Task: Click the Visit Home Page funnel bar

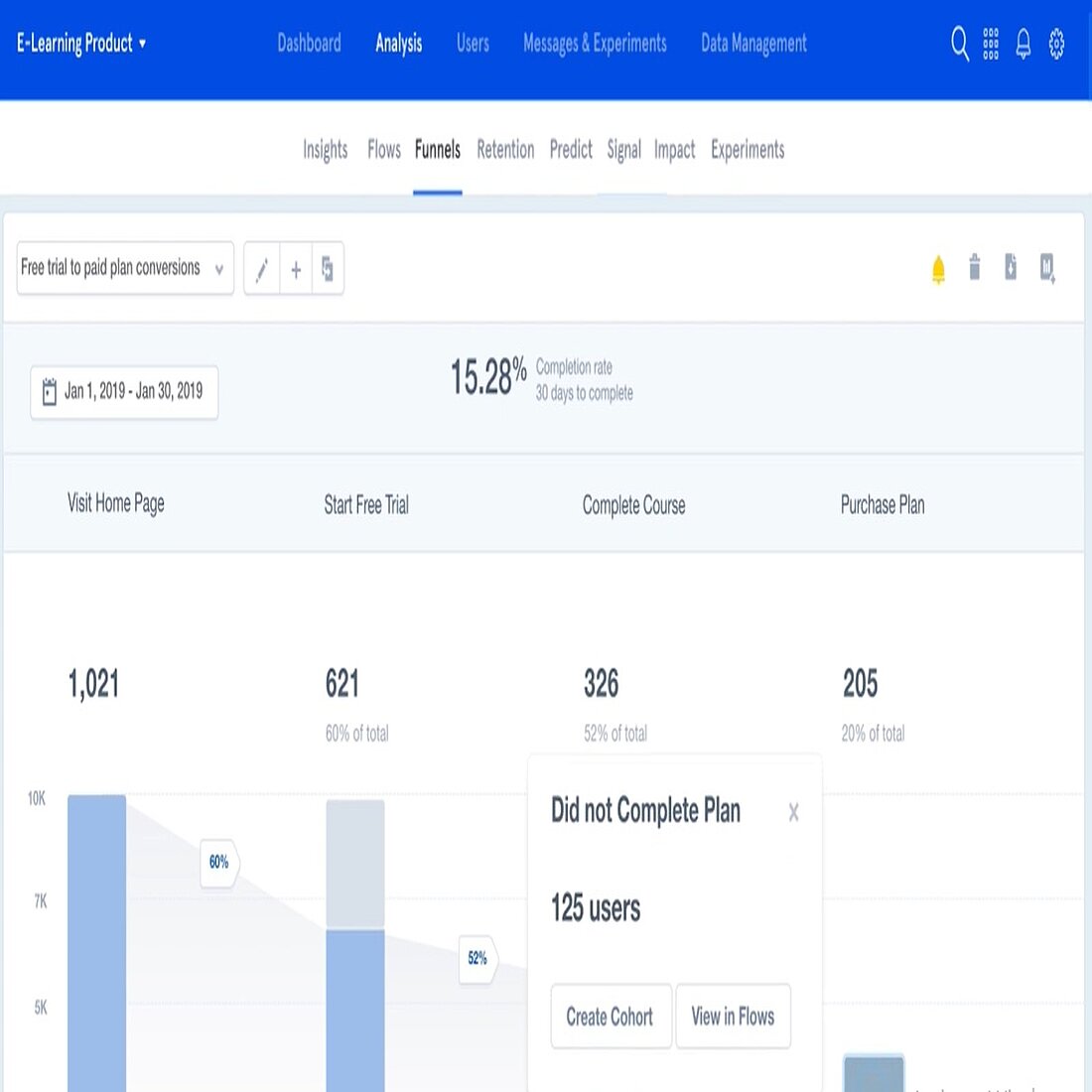Action: point(96,943)
